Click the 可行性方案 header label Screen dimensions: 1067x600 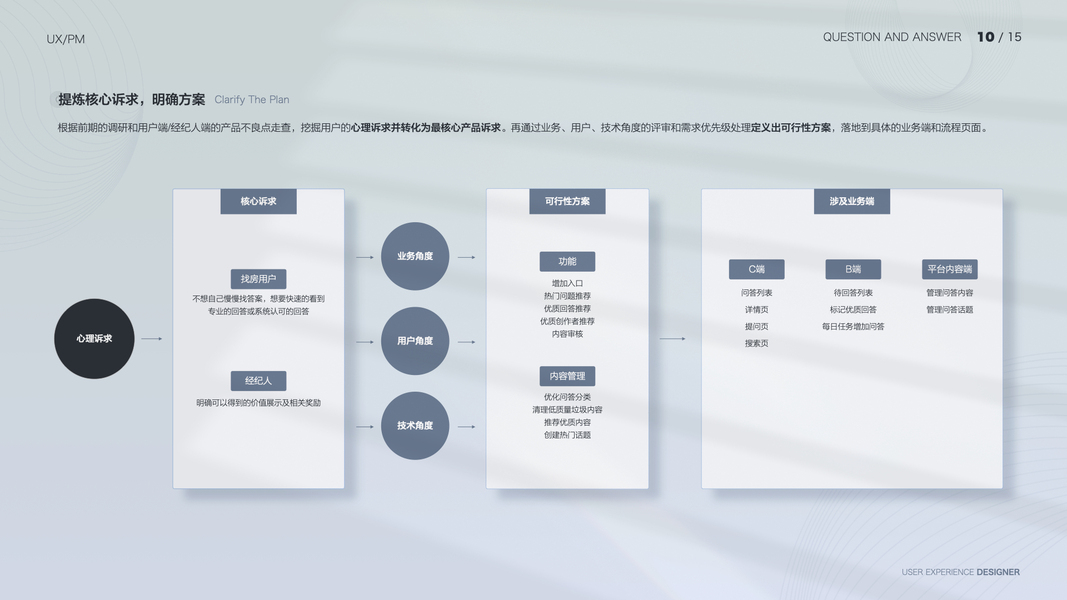pos(568,201)
